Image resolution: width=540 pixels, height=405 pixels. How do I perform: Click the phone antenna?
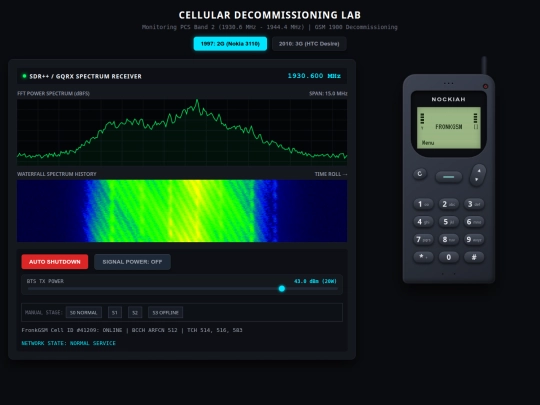[484, 65]
